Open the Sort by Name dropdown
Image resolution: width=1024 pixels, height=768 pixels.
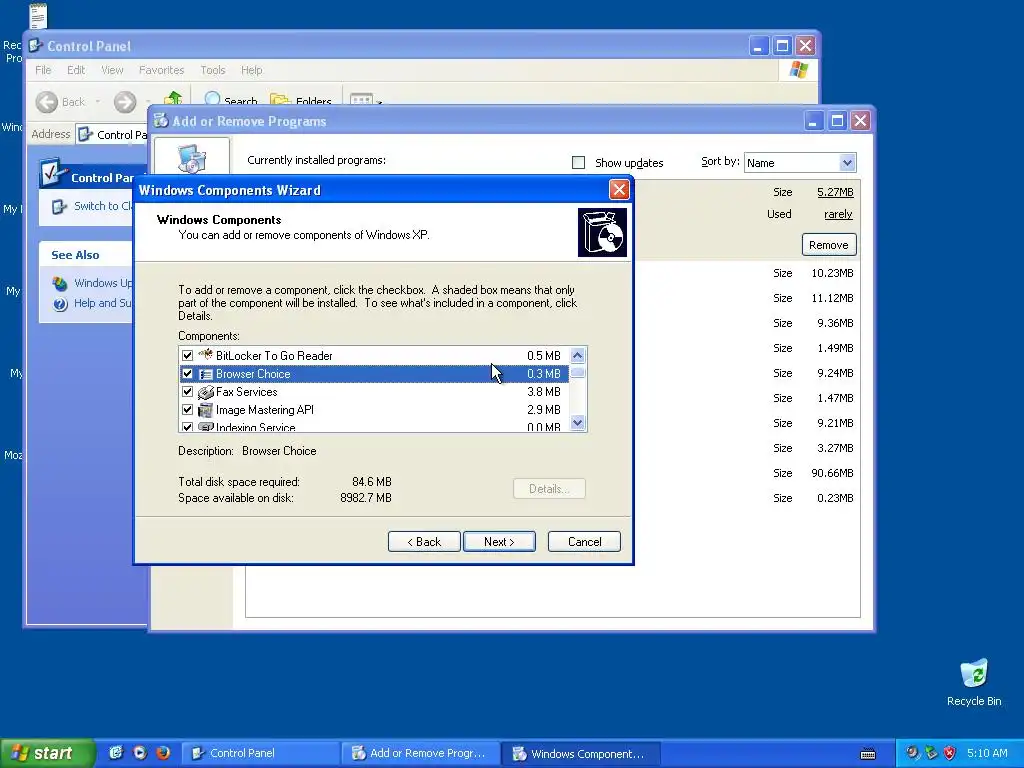(x=847, y=163)
